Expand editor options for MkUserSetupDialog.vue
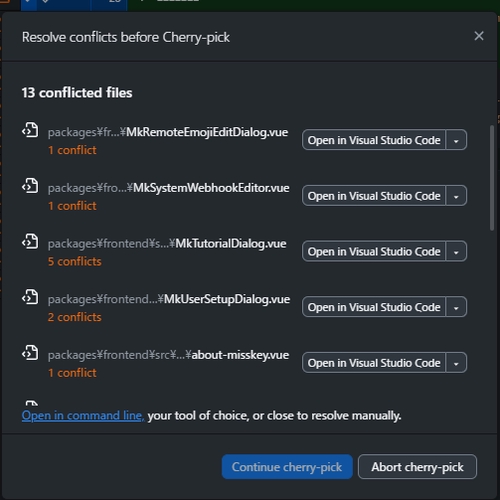The width and height of the screenshot is (500, 500). click(456, 307)
